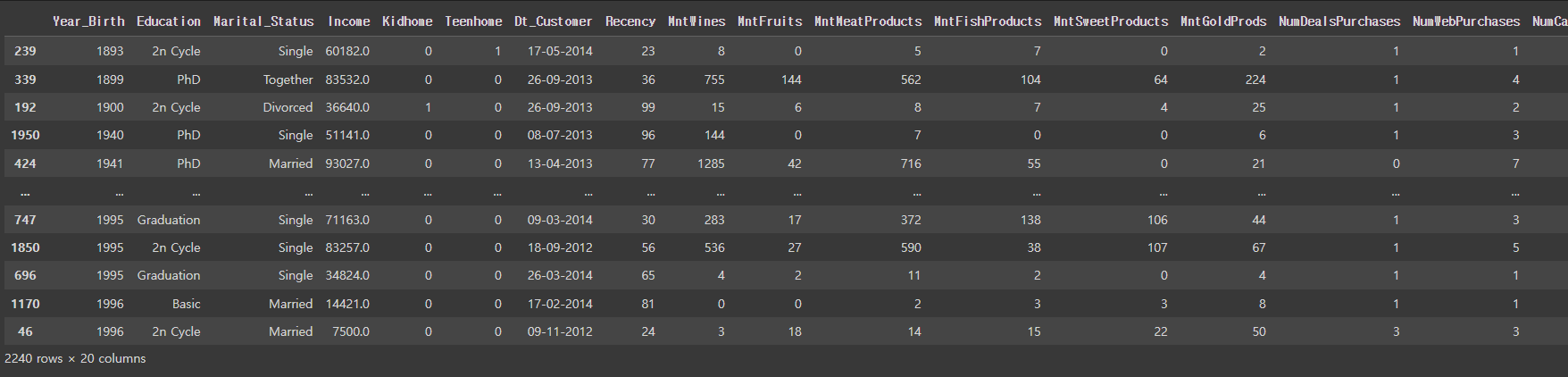
Task: Click income value 83257.0
Action: [x=347, y=247]
